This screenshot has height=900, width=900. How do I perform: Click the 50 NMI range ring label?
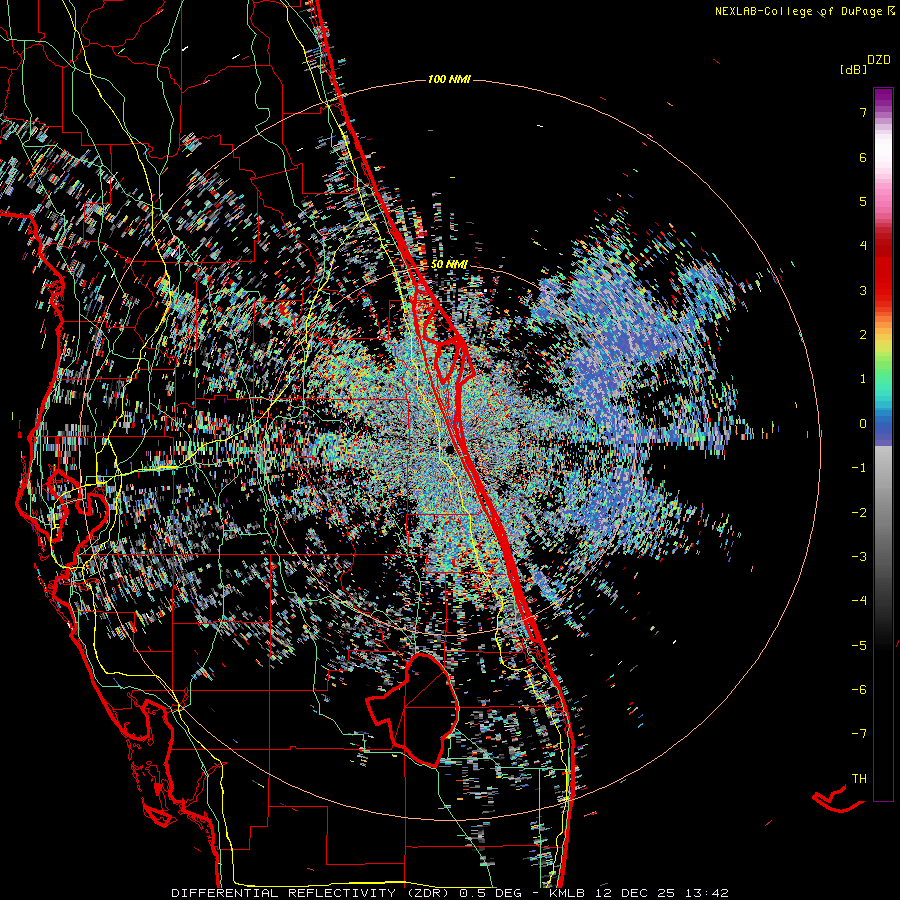tap(449, 264)
